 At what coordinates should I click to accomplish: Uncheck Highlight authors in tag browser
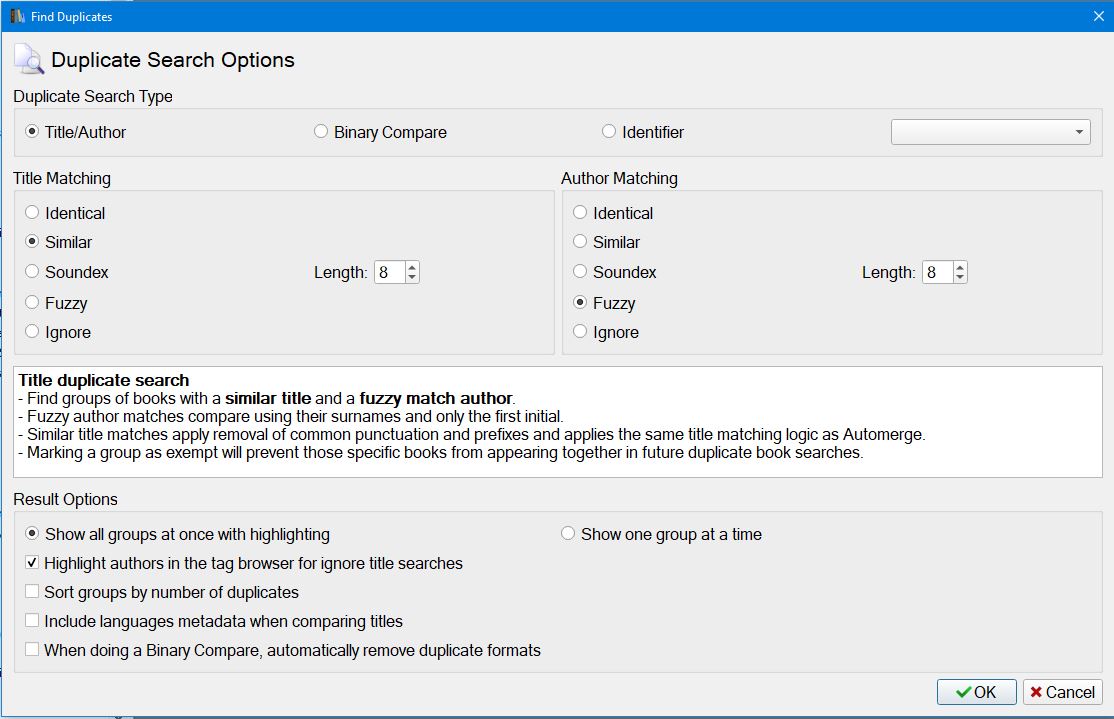tap(32, 563)
